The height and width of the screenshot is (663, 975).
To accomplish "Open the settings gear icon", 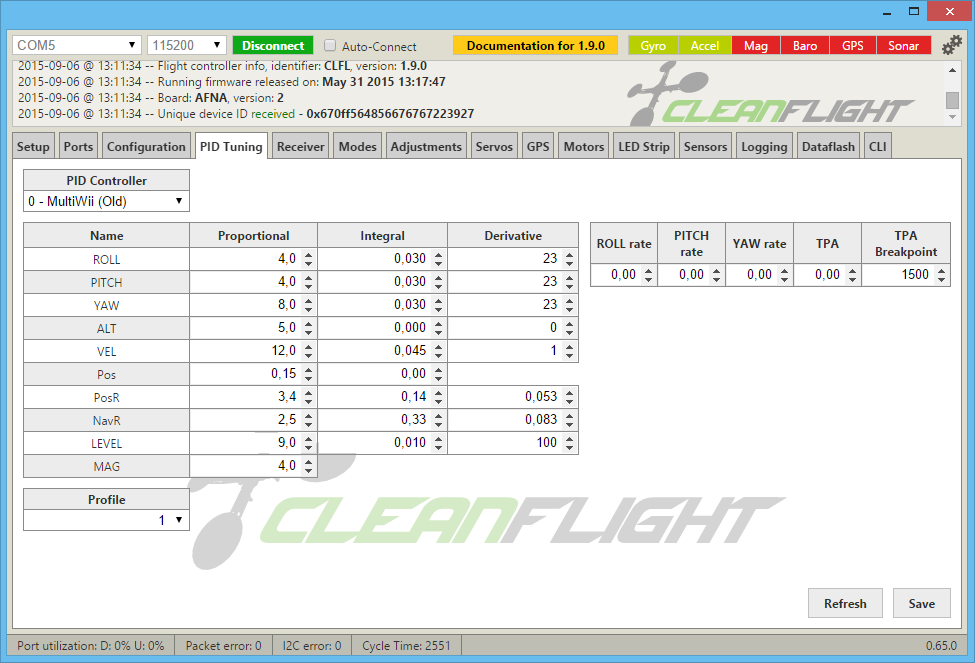I will click(x=951, y=45).
